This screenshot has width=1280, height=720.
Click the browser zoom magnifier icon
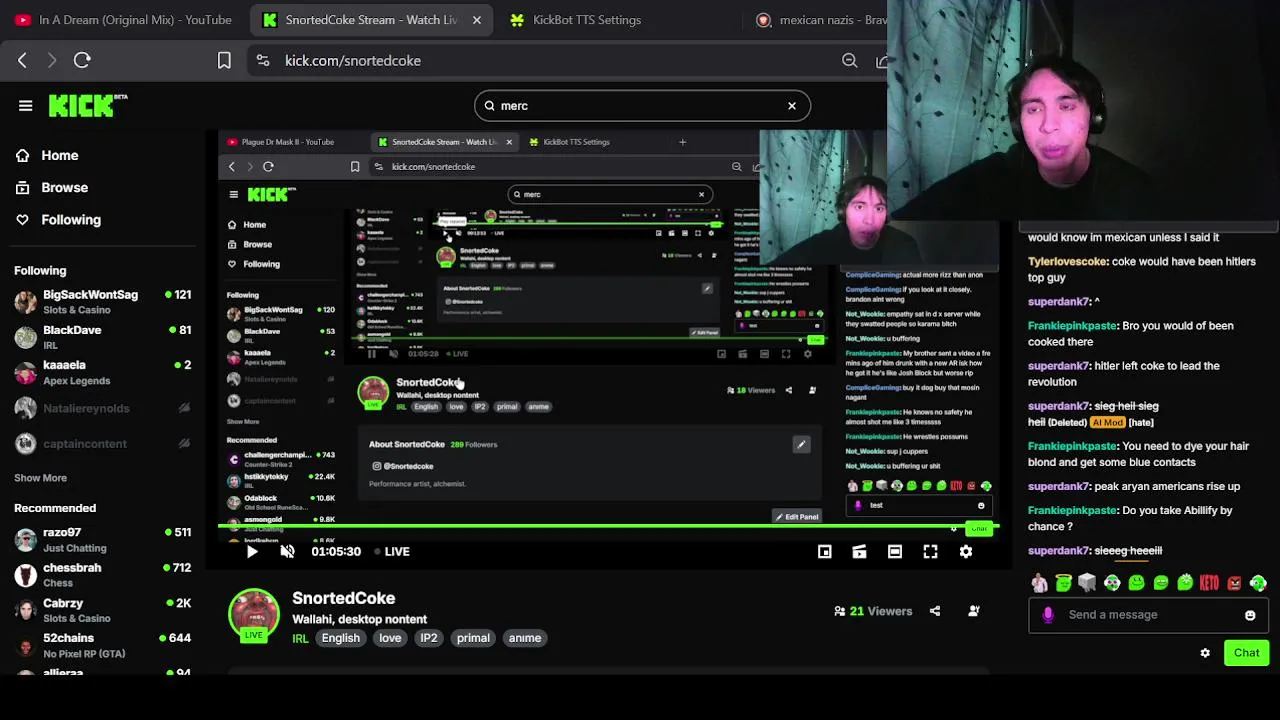[x=849, y=60]
